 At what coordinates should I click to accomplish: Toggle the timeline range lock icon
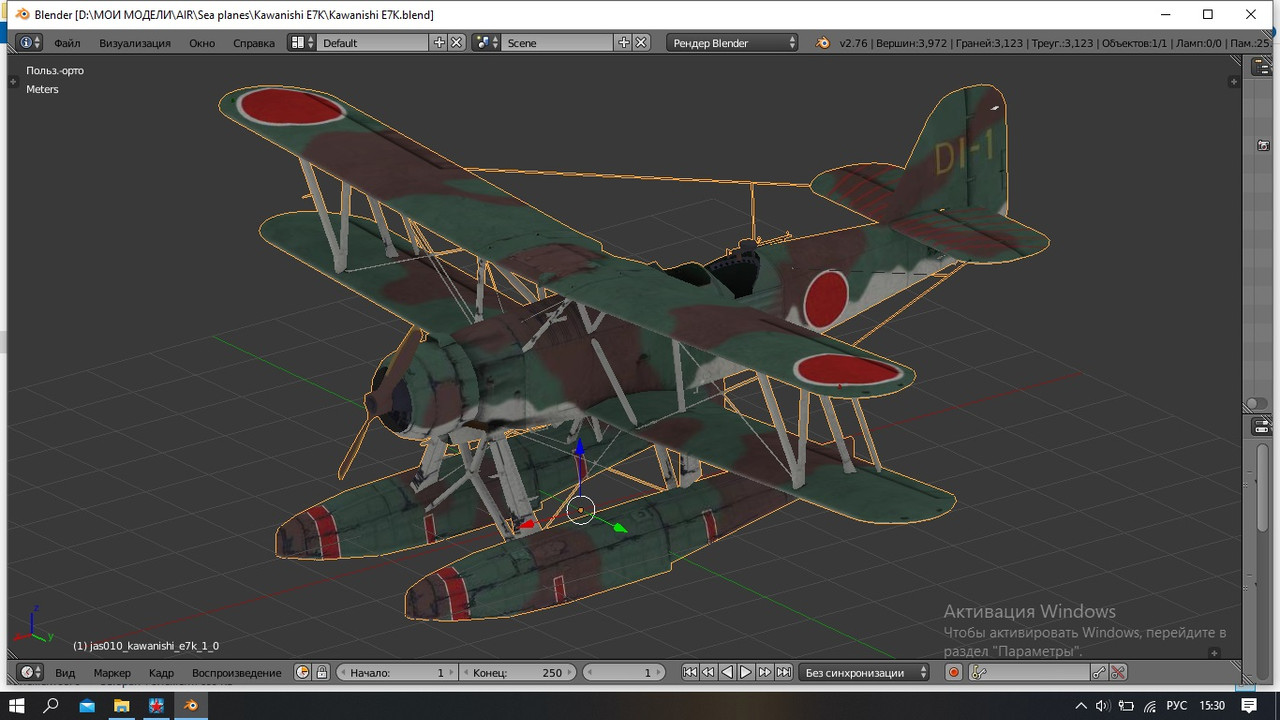(x=321, y=673)
